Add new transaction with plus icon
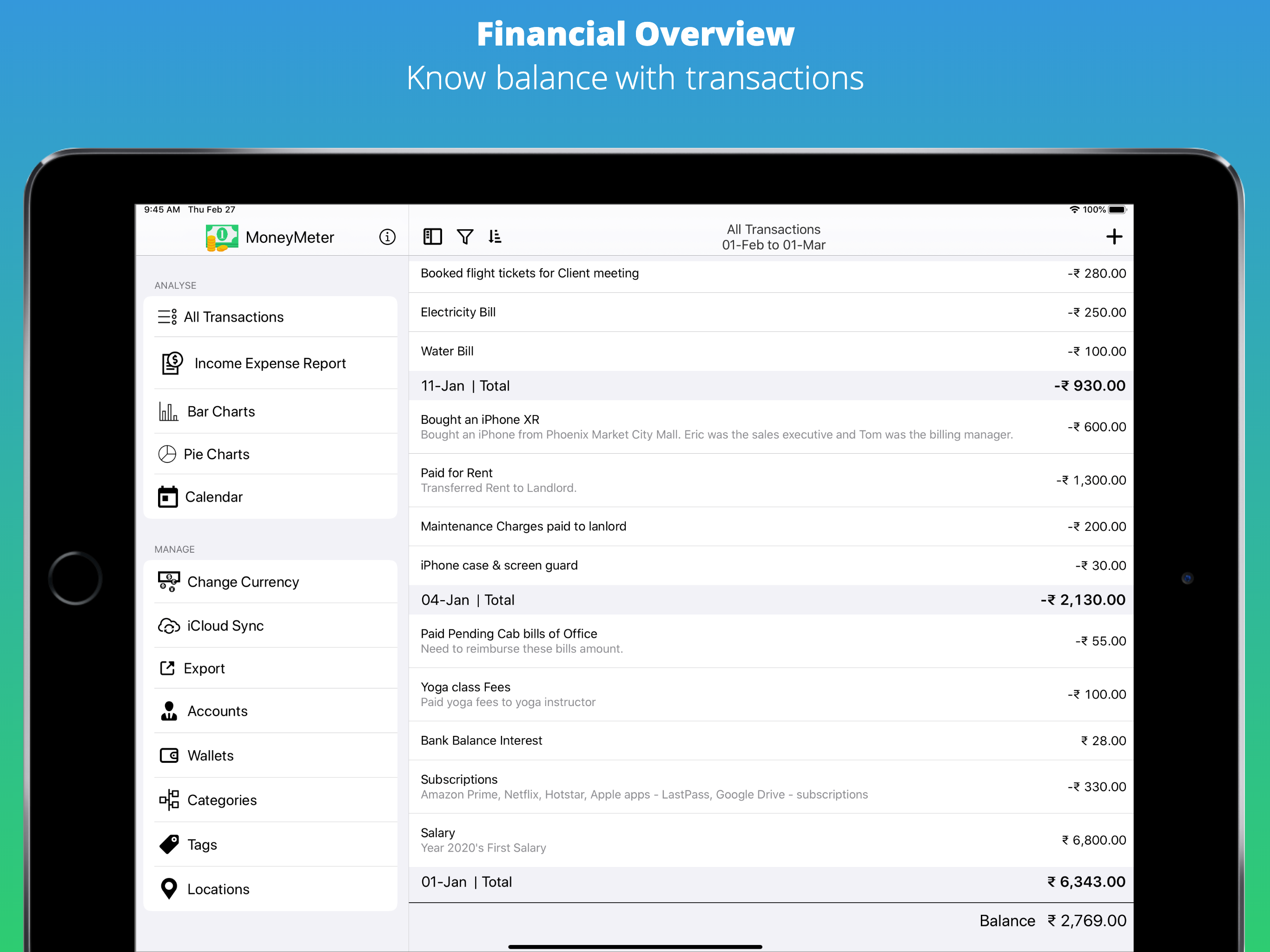1270x952 pixels. click(1114, 237)
